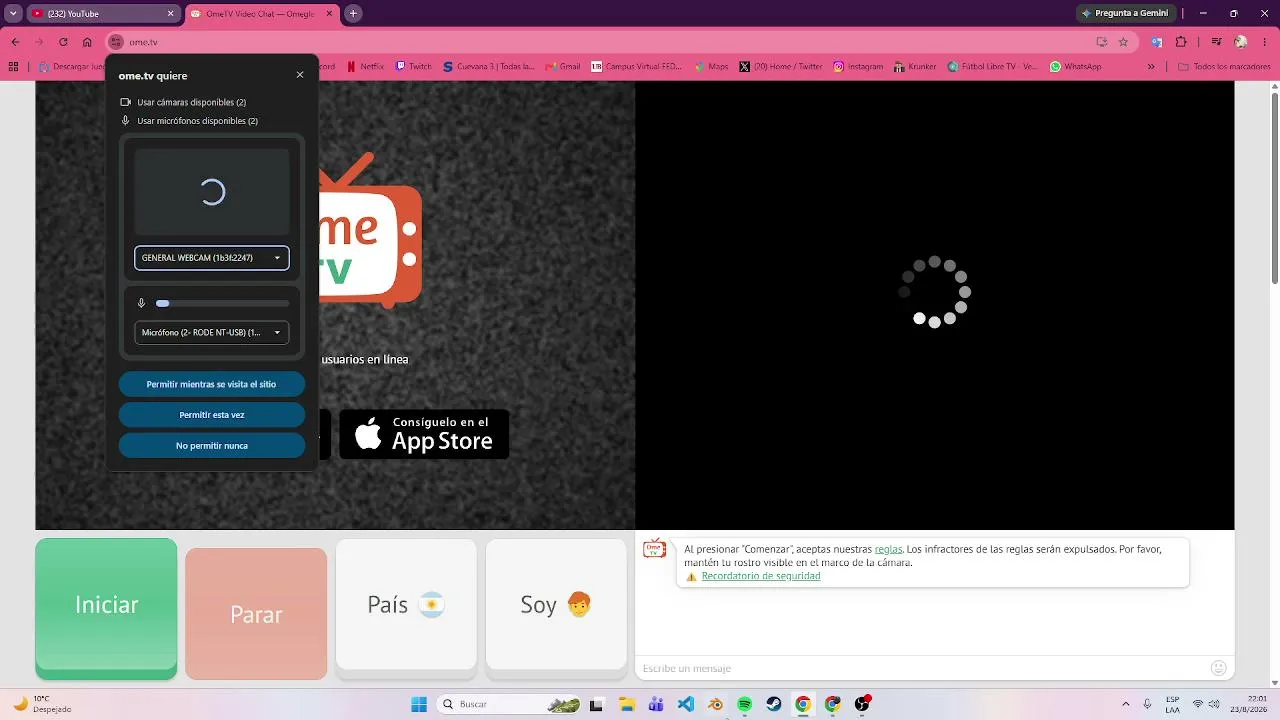
Task: Open the microphone dropdown RODE NT-USB
Action: [x=212, y=332]
